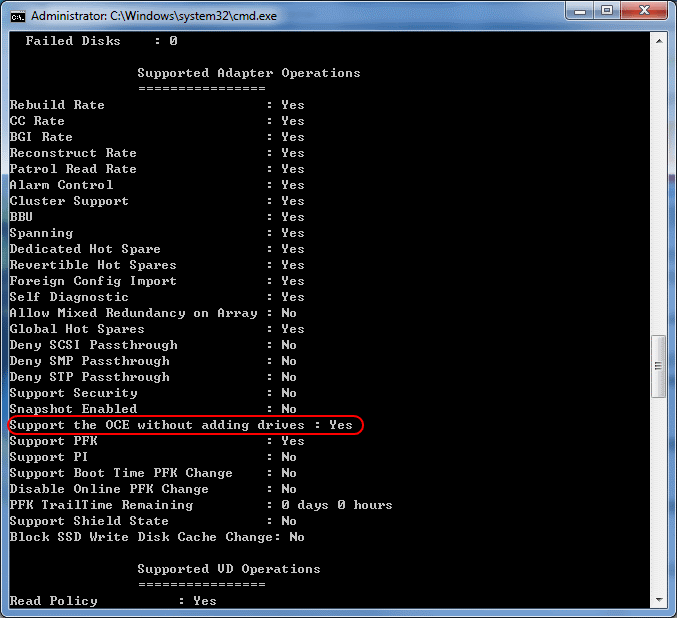Click 'Allow Mixed Redundancy on Array' text

tap(133, 313)
